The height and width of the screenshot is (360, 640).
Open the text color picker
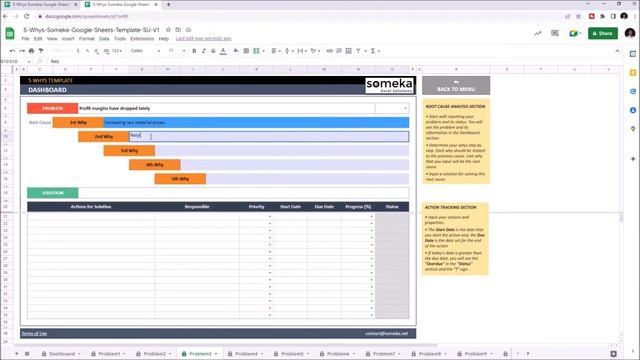tap(223, 51)
